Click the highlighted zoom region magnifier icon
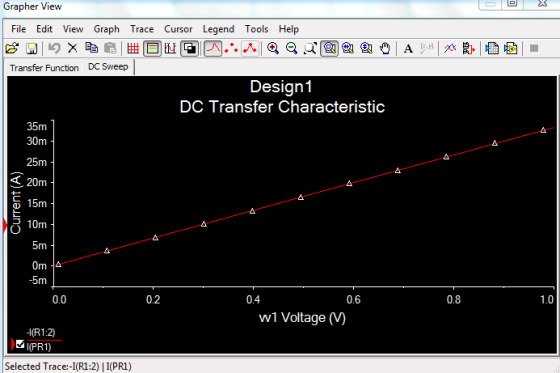Image resolution: width=560 pixels, height=373 pixels. (x=330, y=49)
